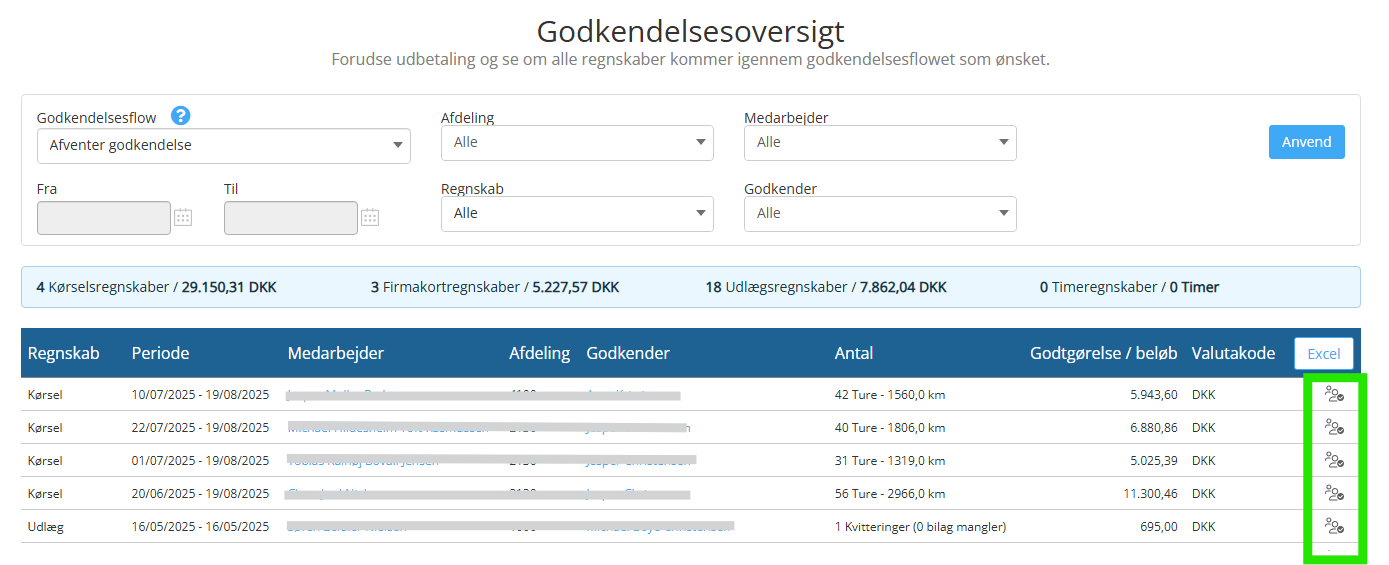Screen dimensions: 1389x565
Task: Open the Fra date calendar icon
Action: pyautogui.click(x=183, y=217)
